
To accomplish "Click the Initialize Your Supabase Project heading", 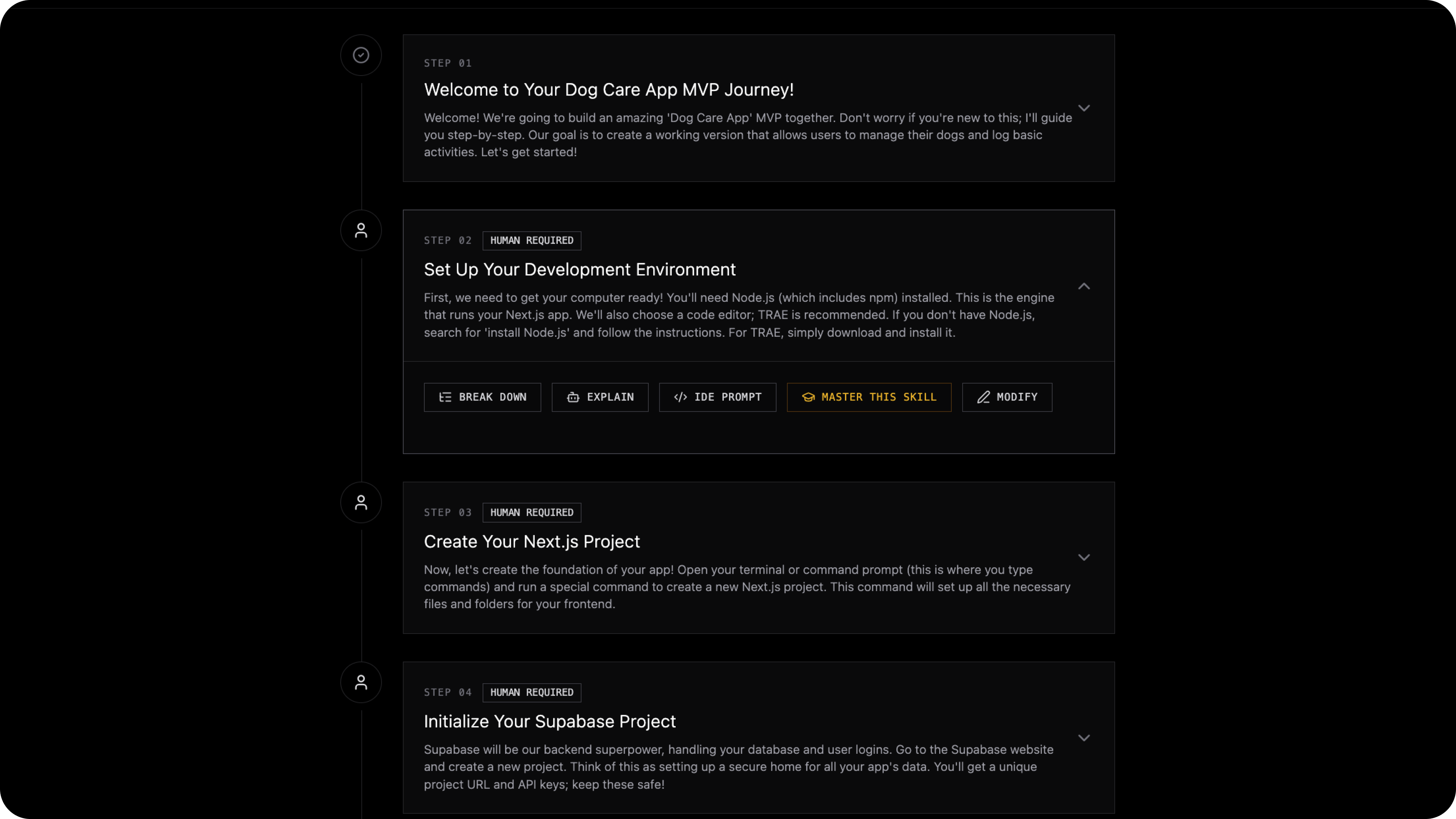I will (549, 721).
